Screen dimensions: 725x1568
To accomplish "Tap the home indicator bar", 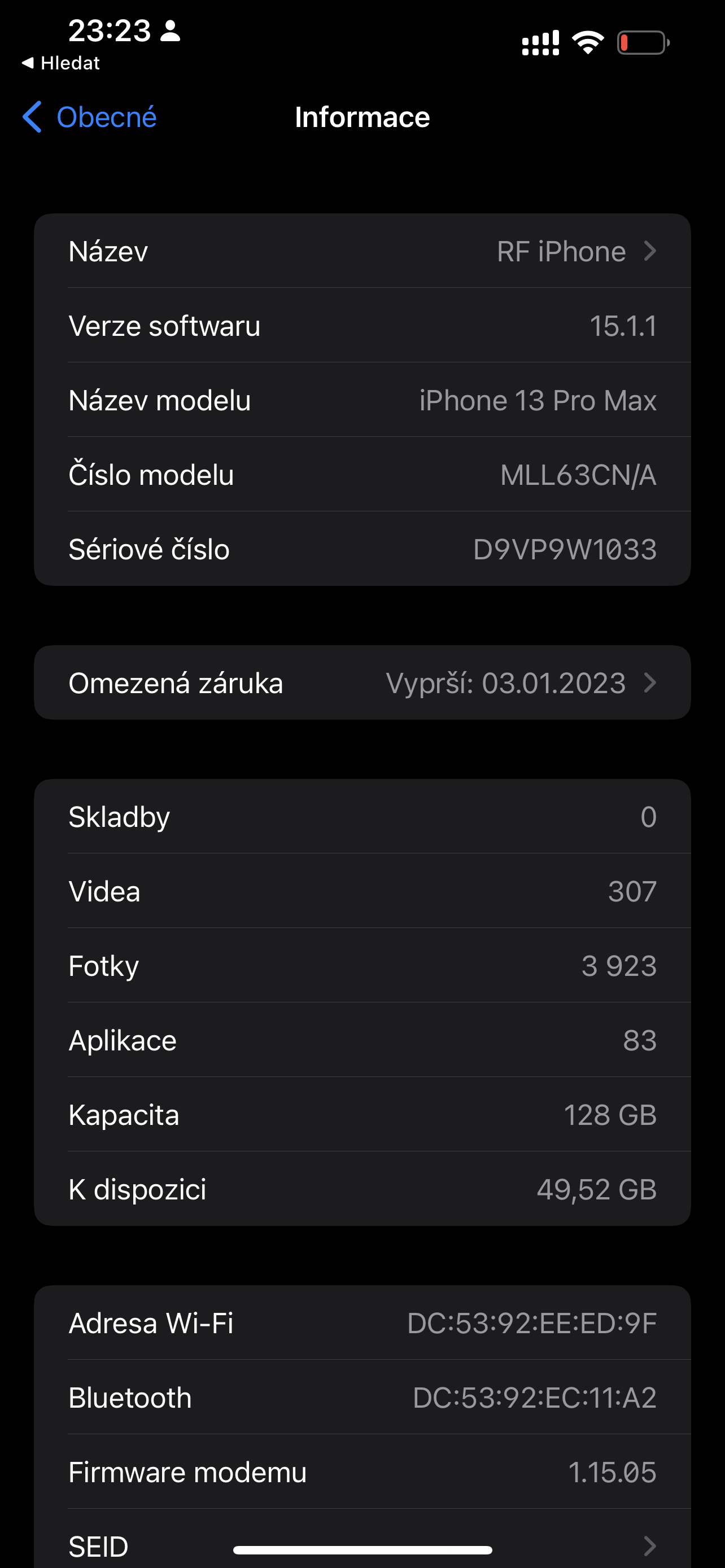I will tap(362, 1549).
